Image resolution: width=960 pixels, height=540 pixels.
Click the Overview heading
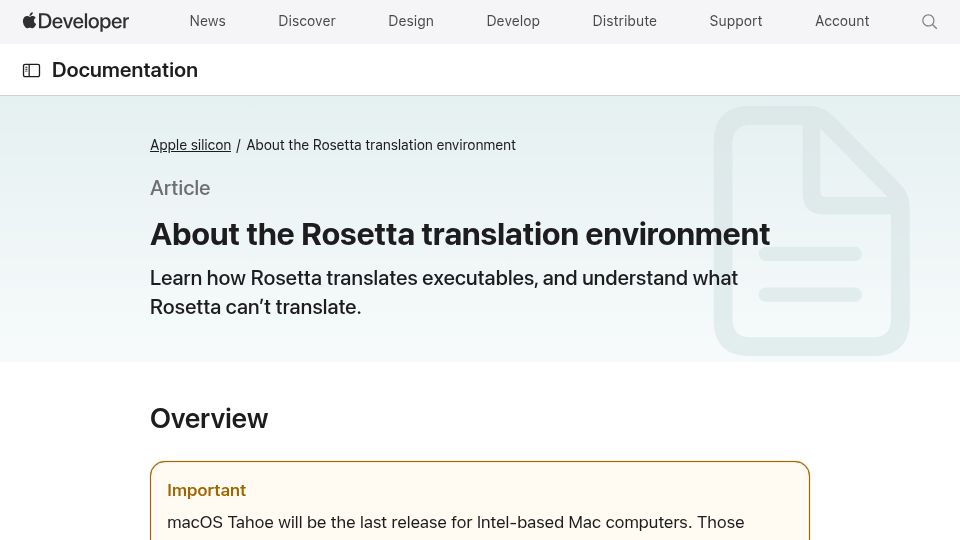[x=209, y=419]
